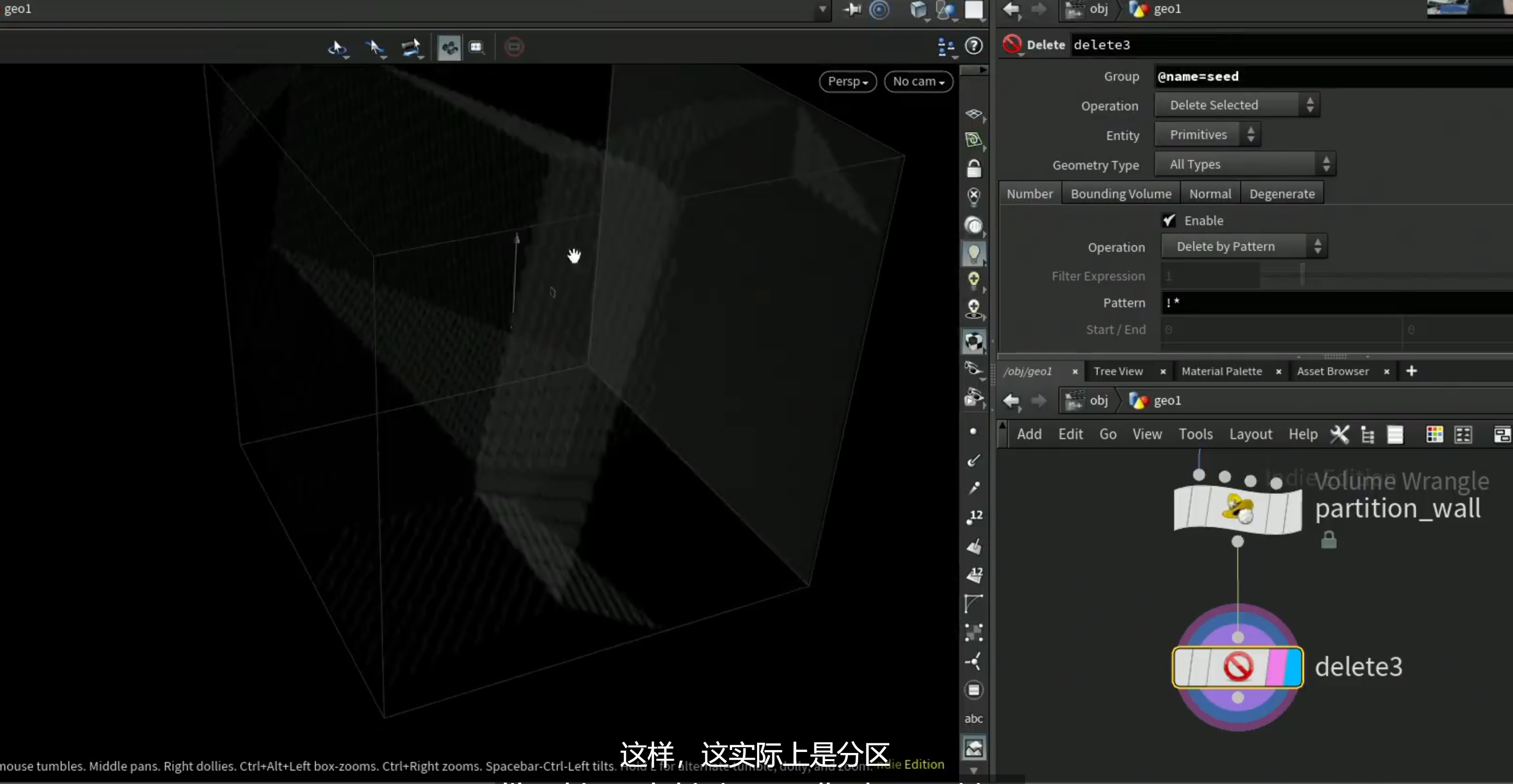Click the No cam button

point(918,82)
